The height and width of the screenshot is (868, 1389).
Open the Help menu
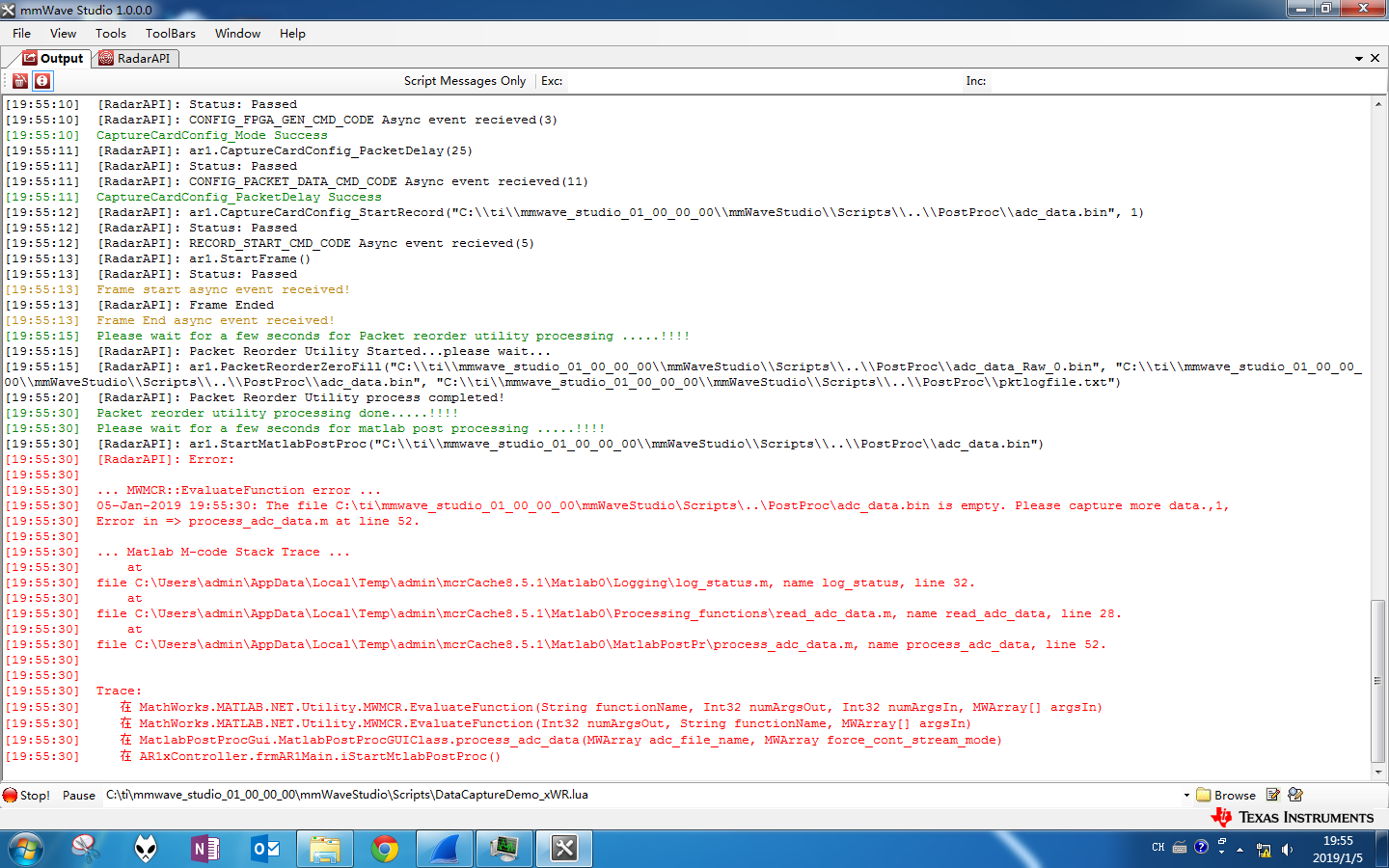coord(292,33)
